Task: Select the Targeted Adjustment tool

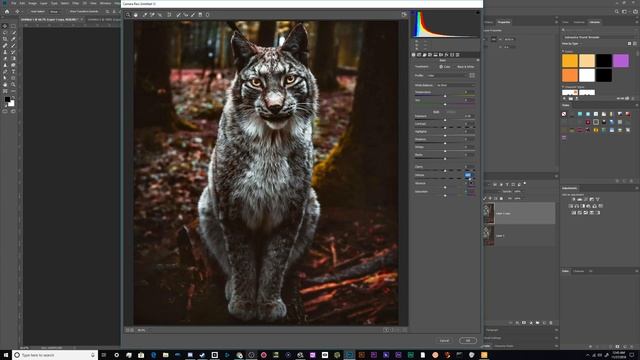Action: (x=160, y=15)
